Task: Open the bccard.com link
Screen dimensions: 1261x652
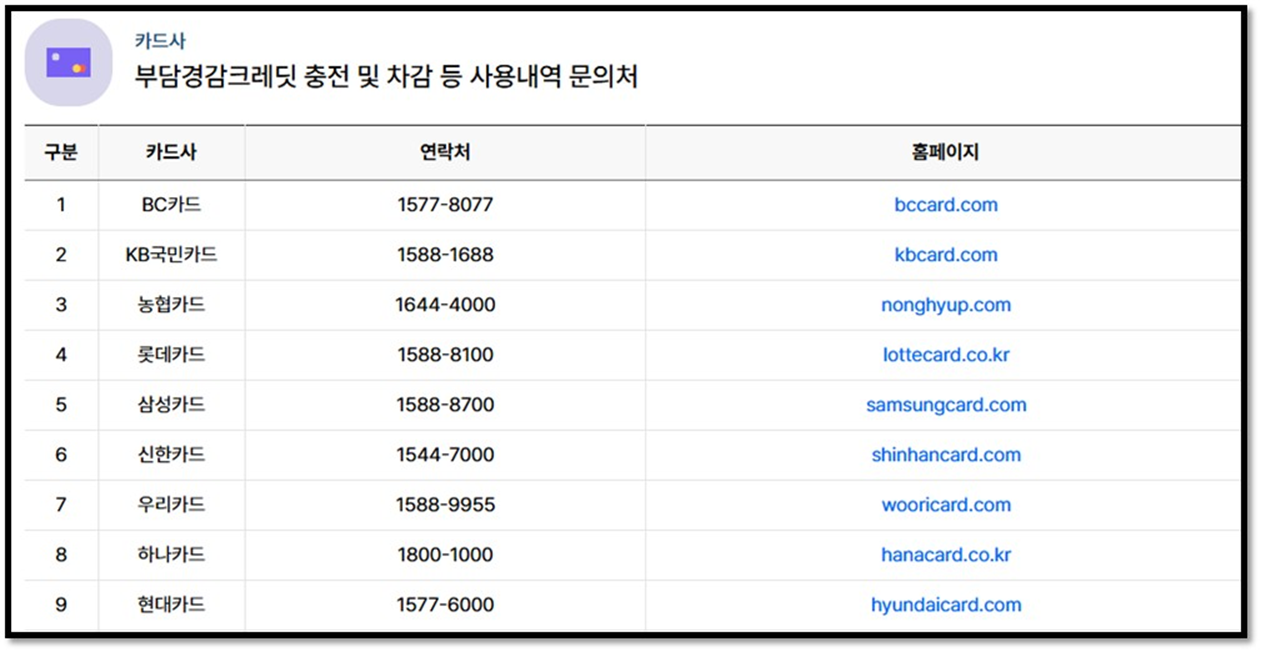Action: tap(946, 205)
